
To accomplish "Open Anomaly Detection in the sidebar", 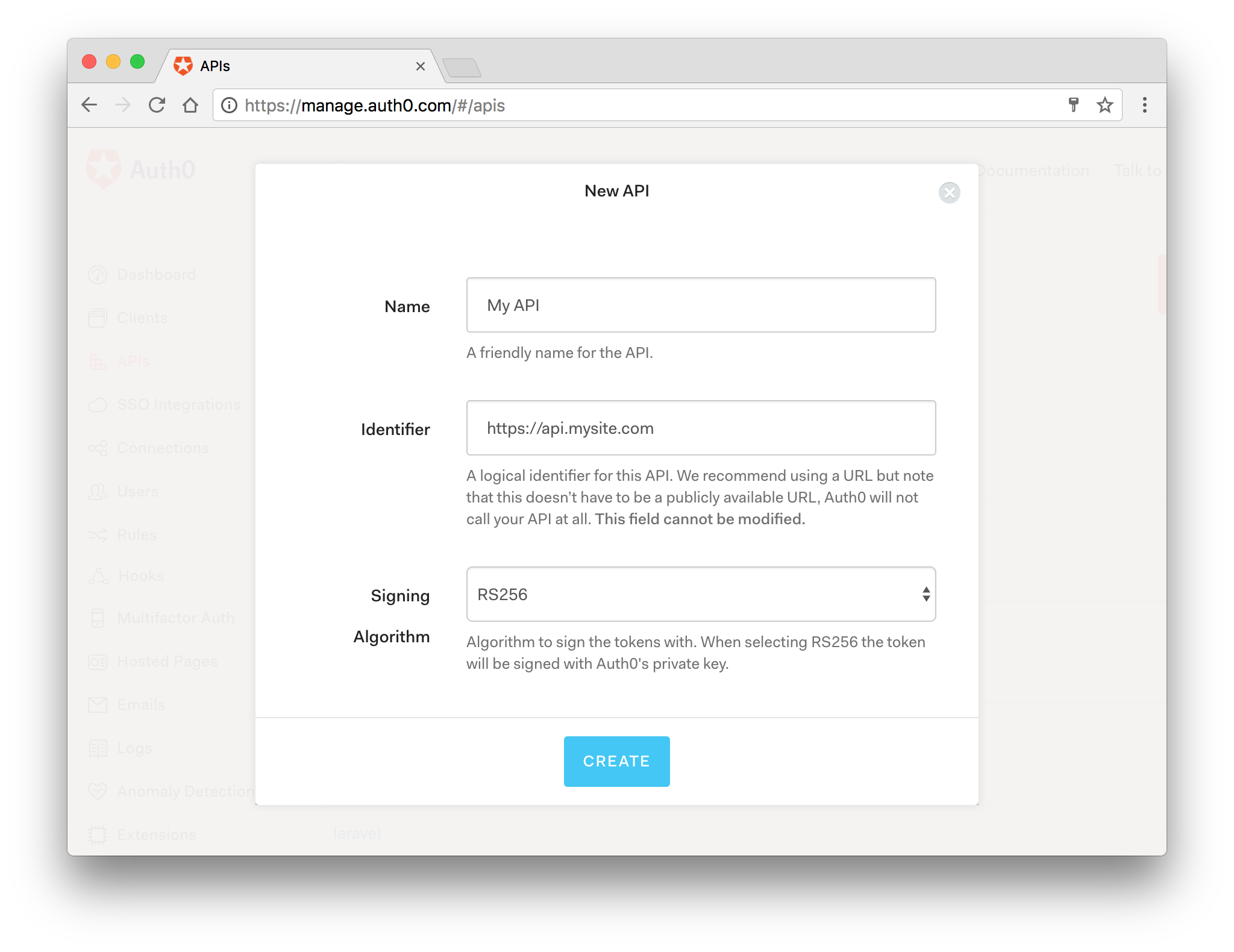I will pyautogui.click(x=171, y=792).
